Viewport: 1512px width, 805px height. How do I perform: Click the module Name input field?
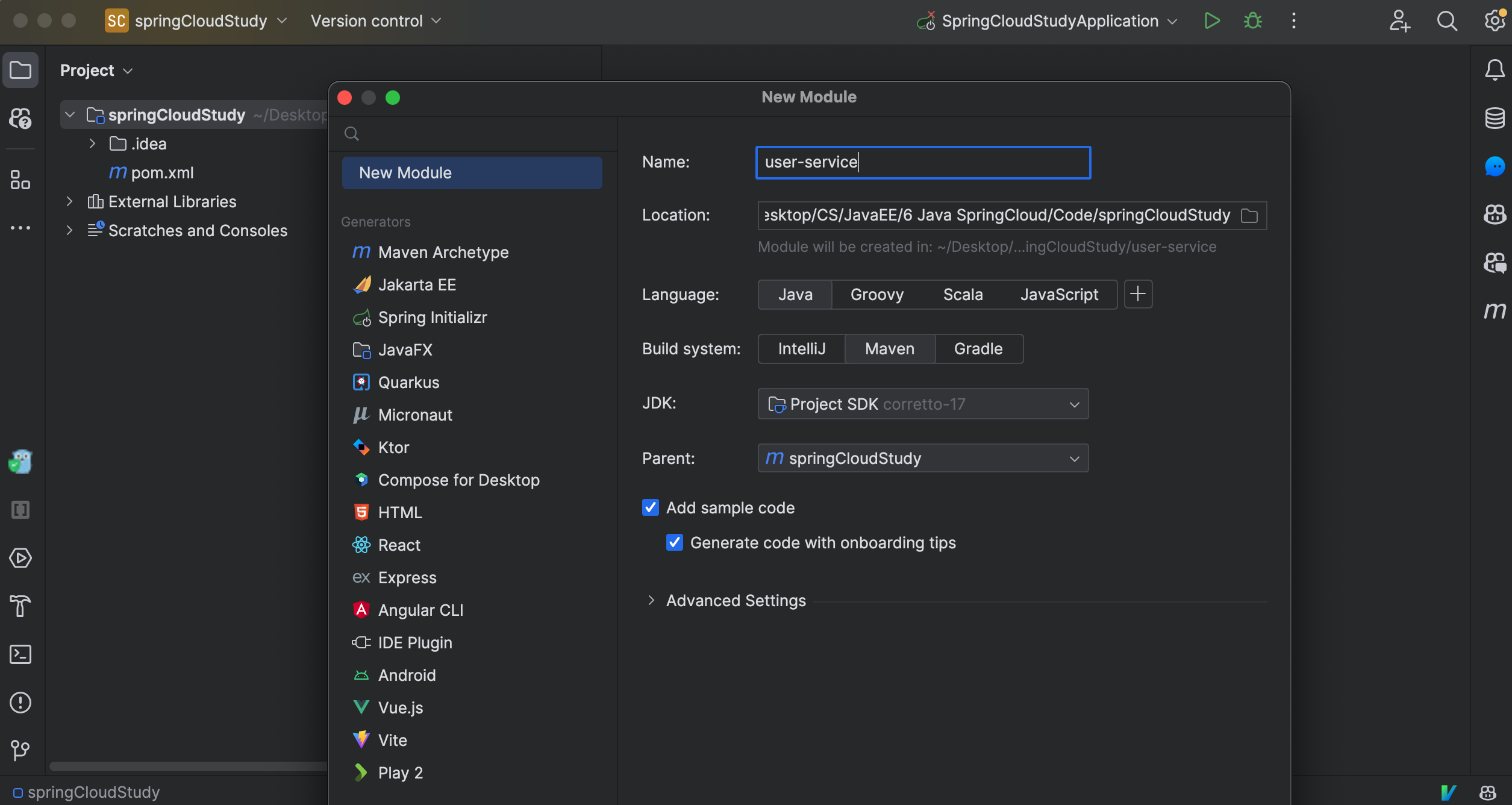(x=923, y=162)
